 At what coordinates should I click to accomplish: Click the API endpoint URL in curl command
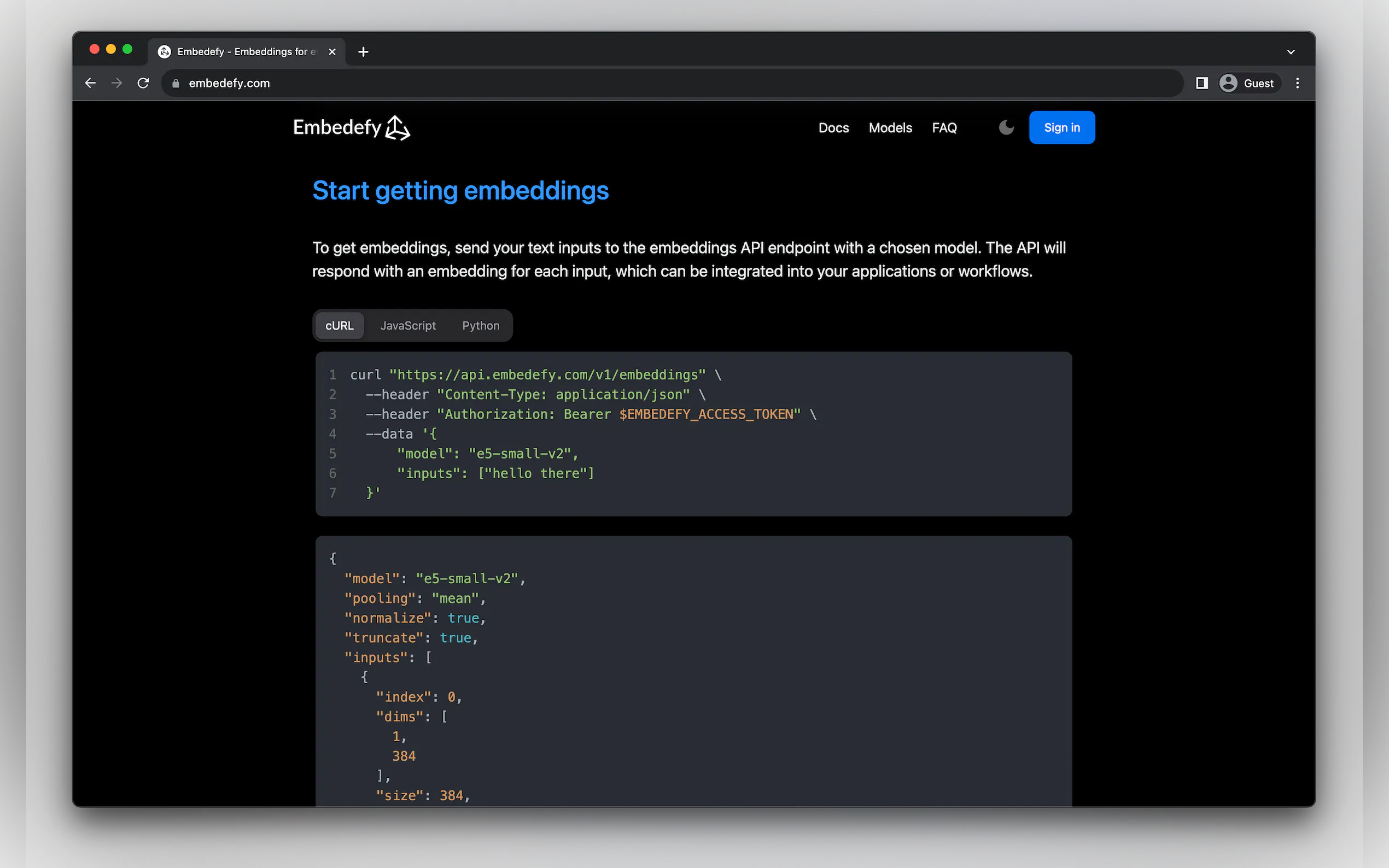point(547,375)
